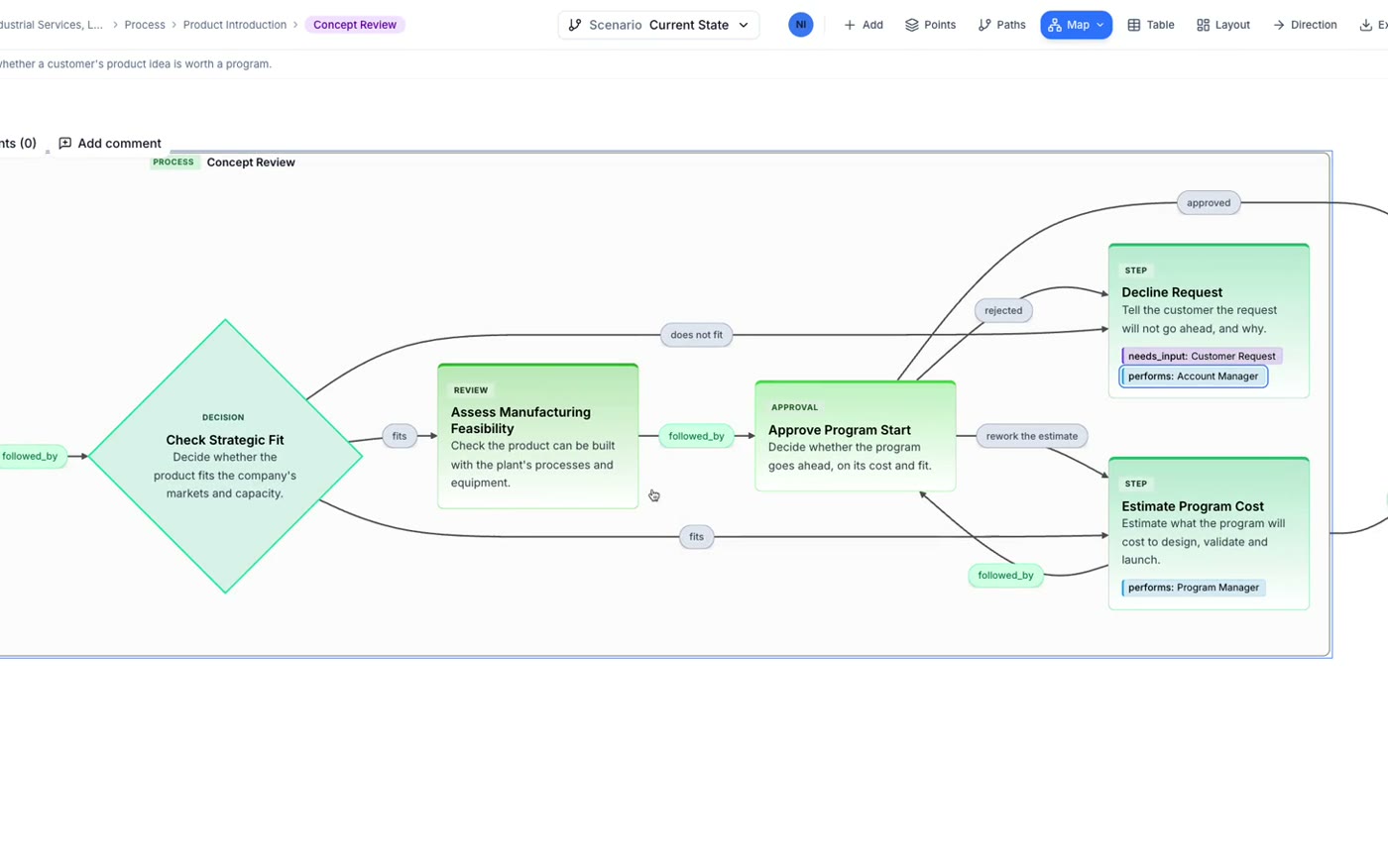1388x868 pixels.
Task: Open the Map view dropdown
Action: click(1077, 25)
